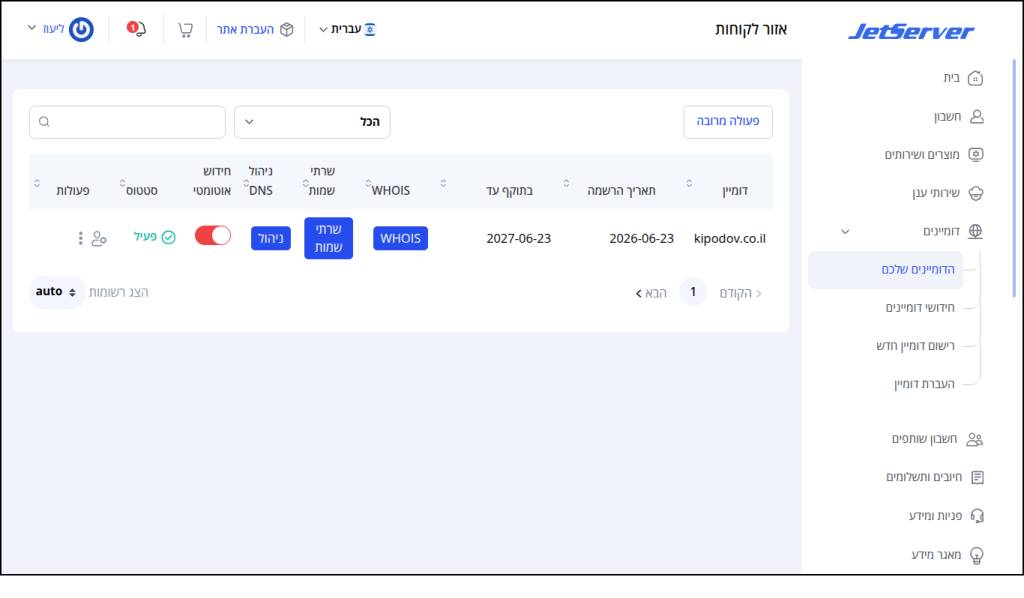This screenshot has width=1024, height=598.
Task: Open the הכל filter dropdown
Action: pos(312,122)
